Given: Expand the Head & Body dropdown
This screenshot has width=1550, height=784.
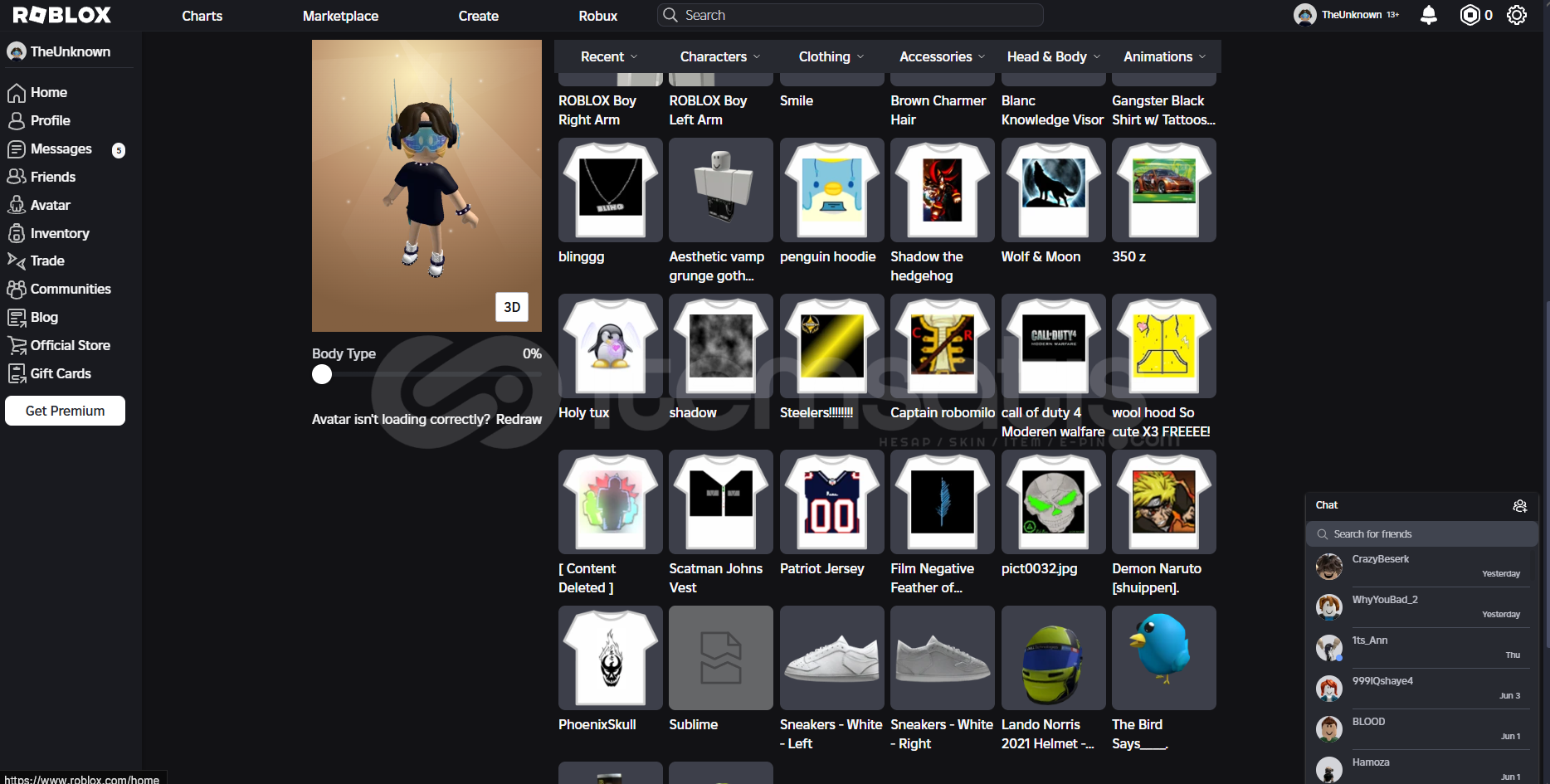Looking at the screenshot, I should [x=1053, y=56].
